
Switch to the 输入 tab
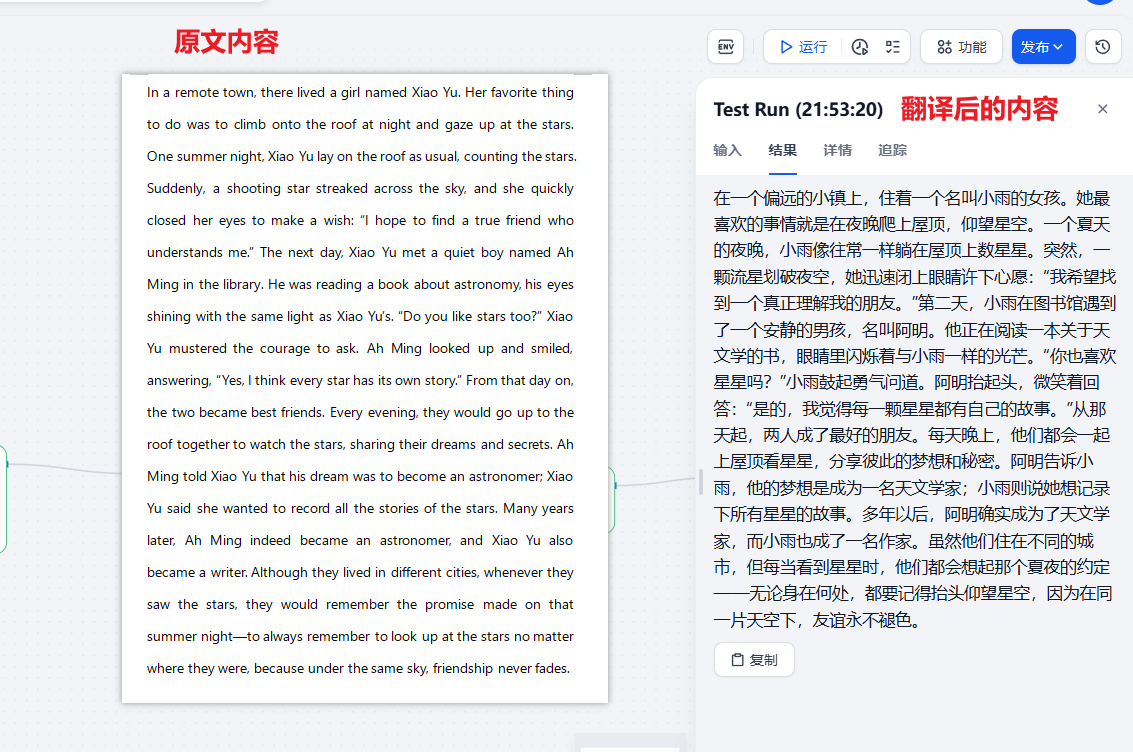(728, 150)
